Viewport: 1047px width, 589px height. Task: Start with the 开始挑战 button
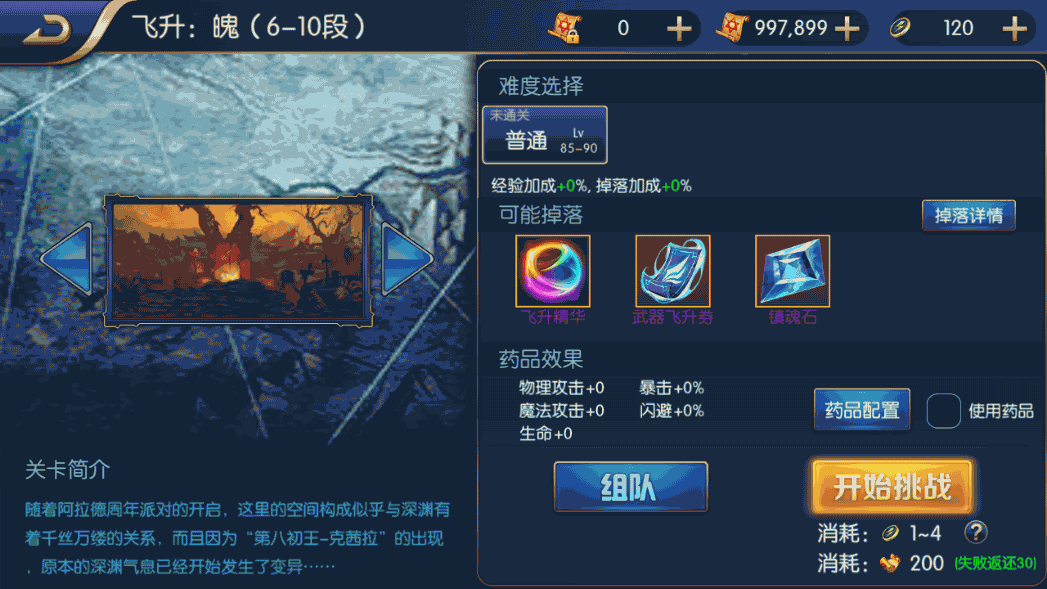[892, 487]
